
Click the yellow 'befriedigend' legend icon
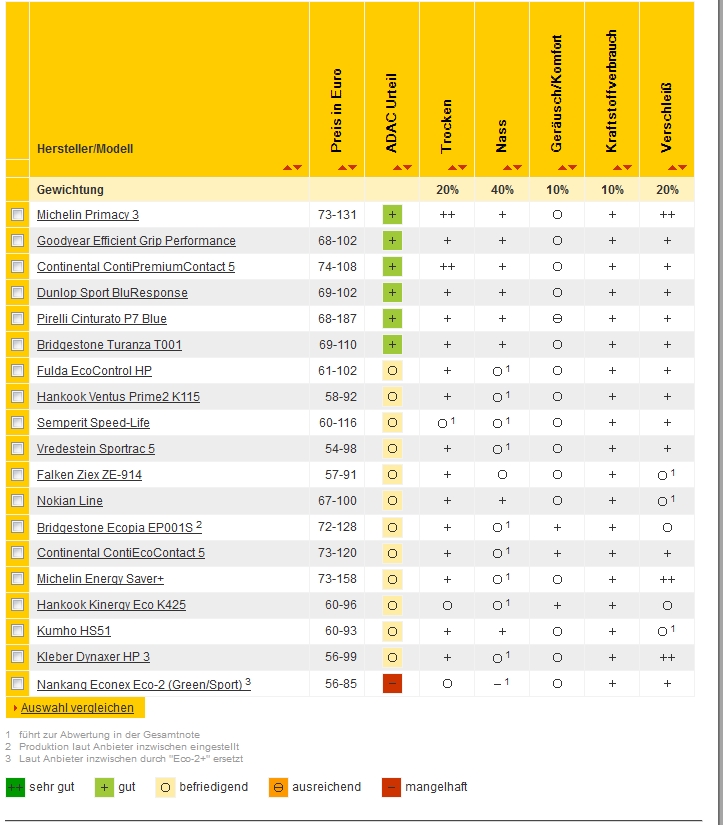pos(165,787)
